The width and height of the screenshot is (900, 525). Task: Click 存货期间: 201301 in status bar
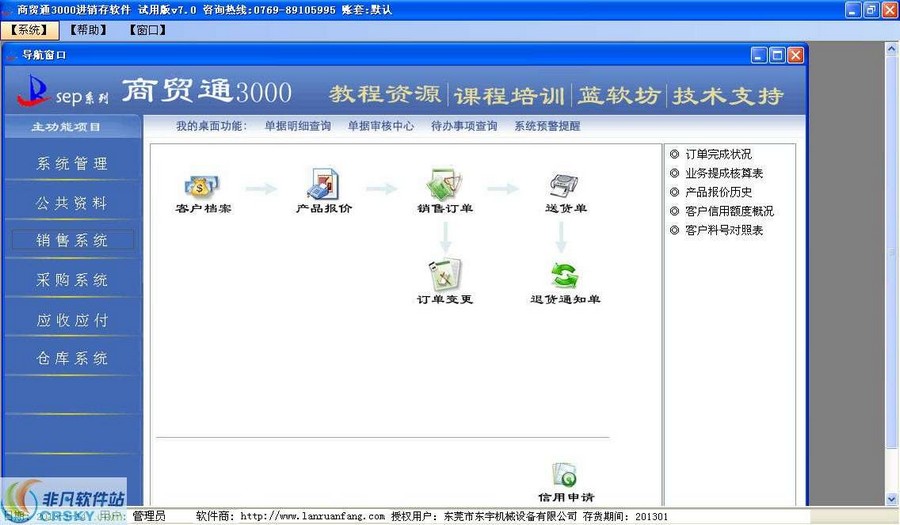625,516
